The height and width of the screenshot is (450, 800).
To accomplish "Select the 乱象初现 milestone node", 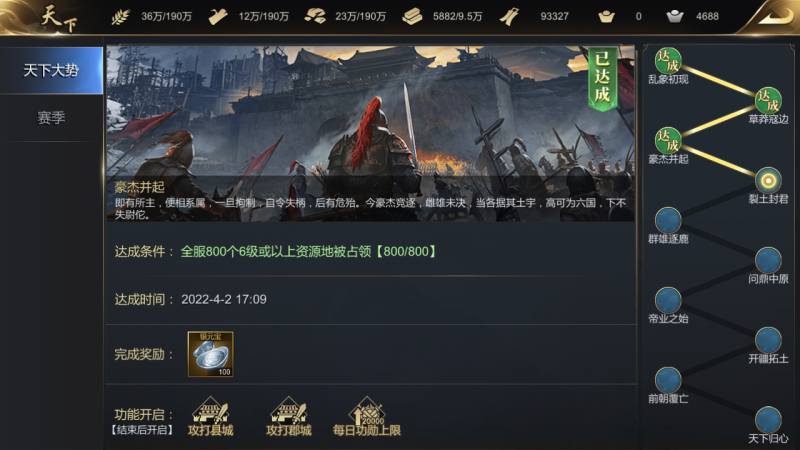I will pyautogui.click(x=668, y=61).
